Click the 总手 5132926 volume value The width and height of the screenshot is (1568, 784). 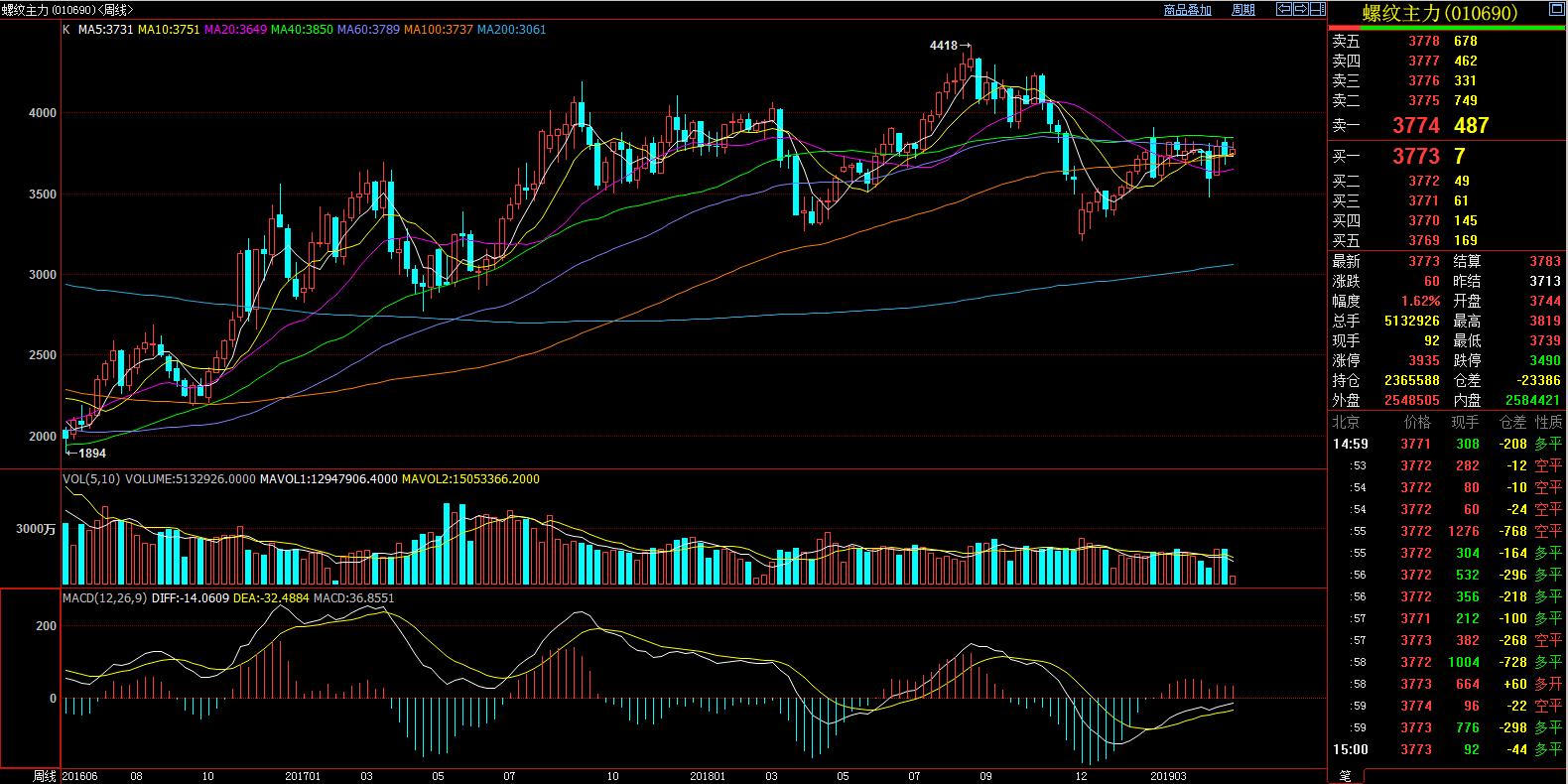(x=1412, y=322)
